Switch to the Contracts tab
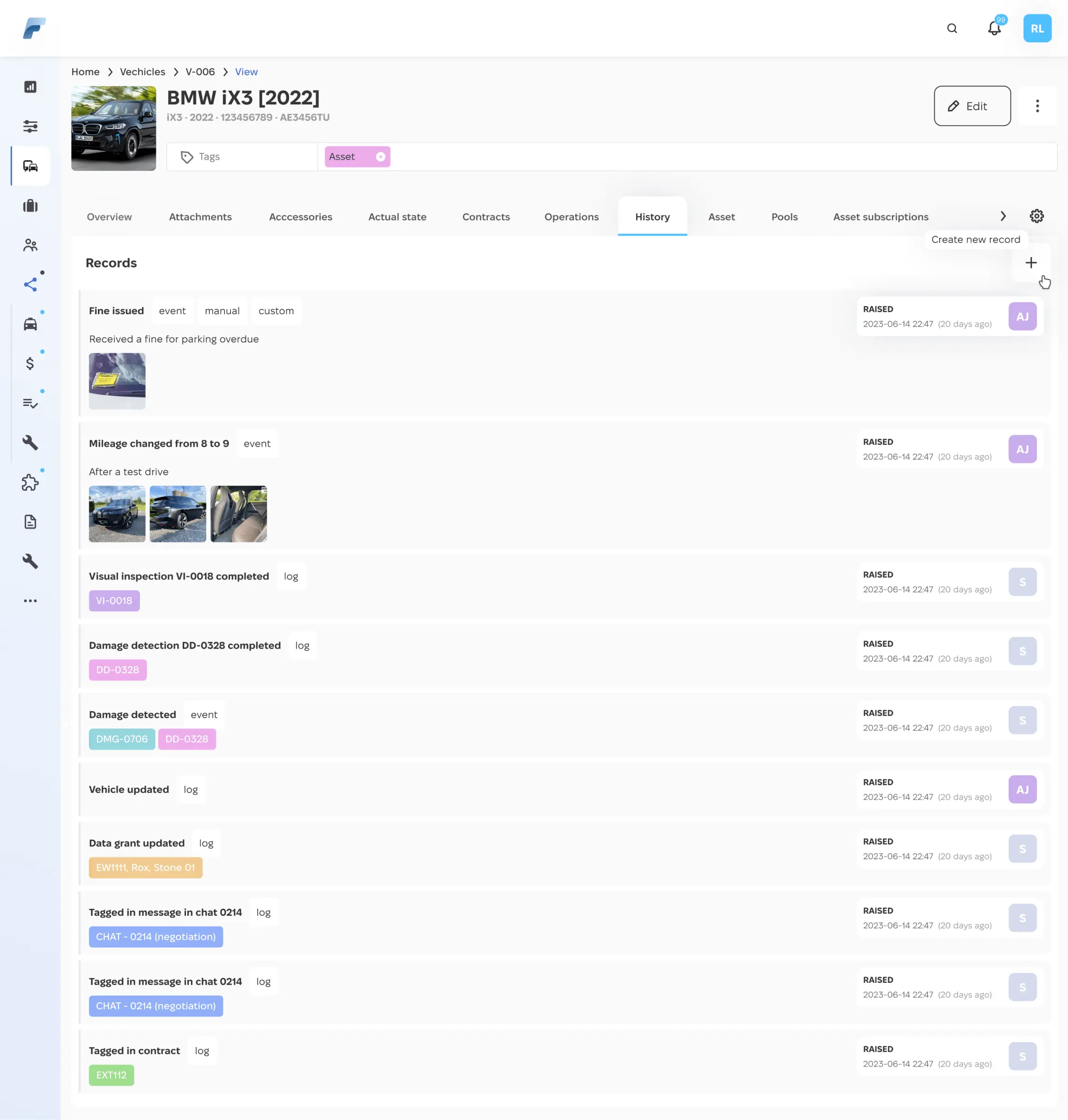The width and height of the screenshot is (1068, 1120). coord(486,217)
